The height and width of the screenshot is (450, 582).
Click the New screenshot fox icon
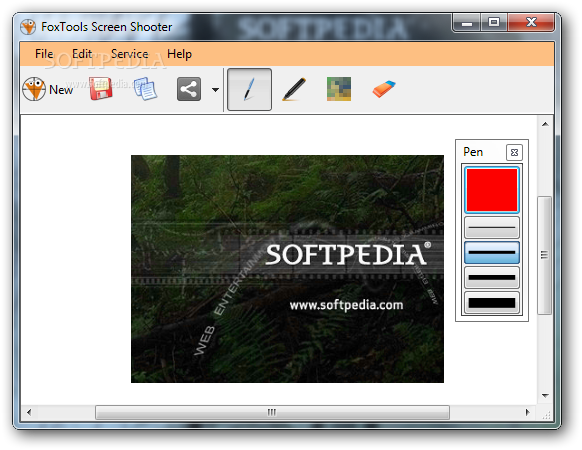(34, 89)
